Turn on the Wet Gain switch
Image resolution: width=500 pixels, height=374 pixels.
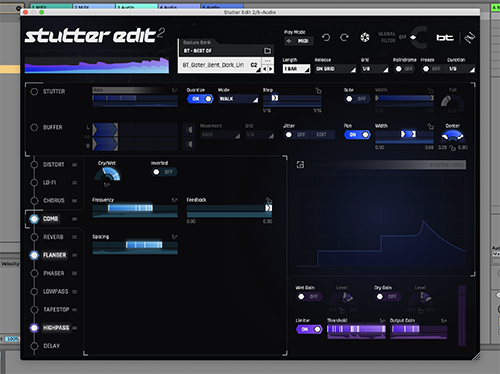point(309,296)
